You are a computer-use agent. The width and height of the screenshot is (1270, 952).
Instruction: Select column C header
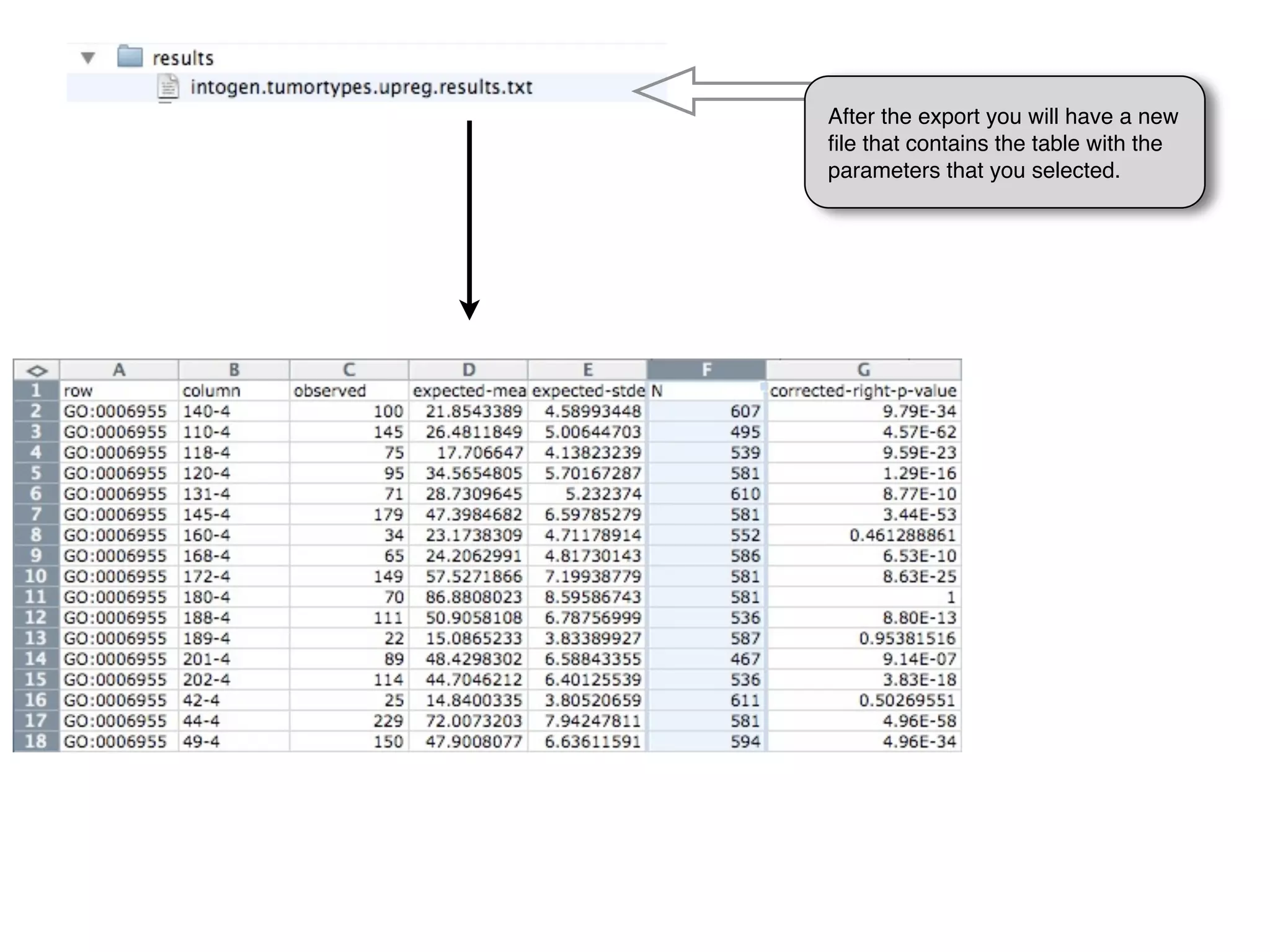point(349,370)
